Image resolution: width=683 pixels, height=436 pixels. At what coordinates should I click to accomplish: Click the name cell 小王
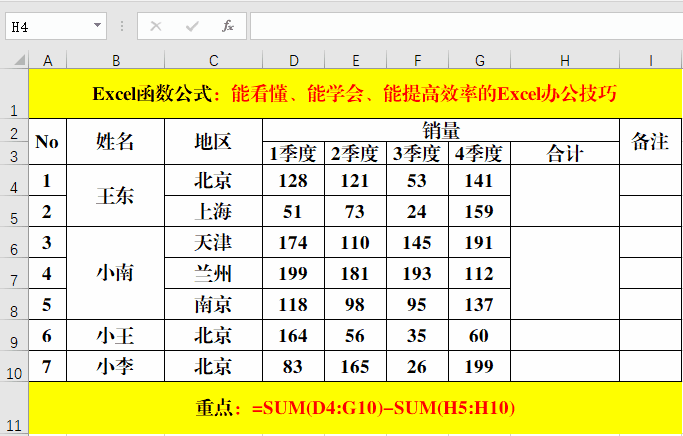coord(115,335)
